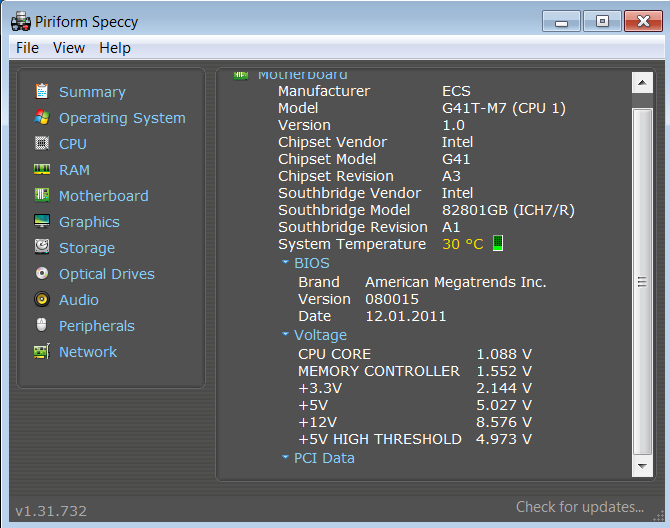The image size is (670, 528).
Task: Click the Storage hard drive icon
Action: (42, 247)
